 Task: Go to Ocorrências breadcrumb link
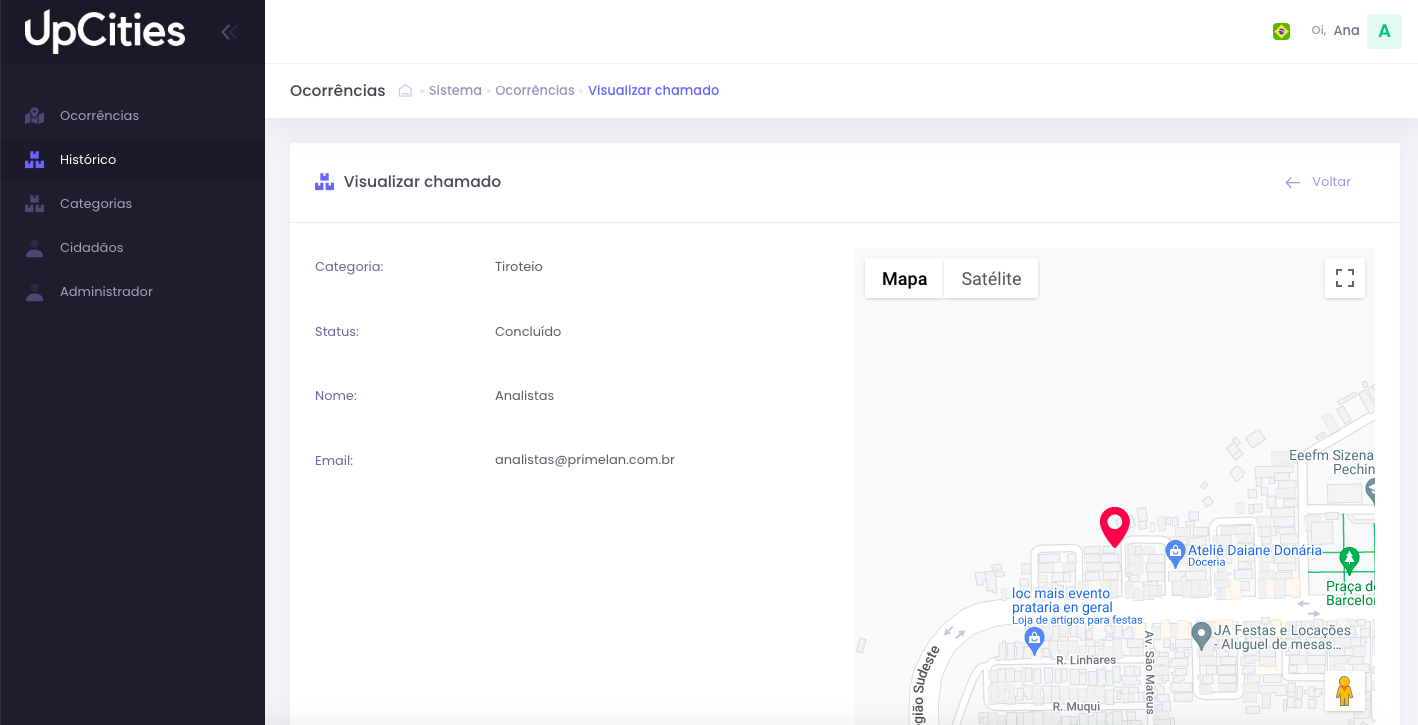coord(535,90)
